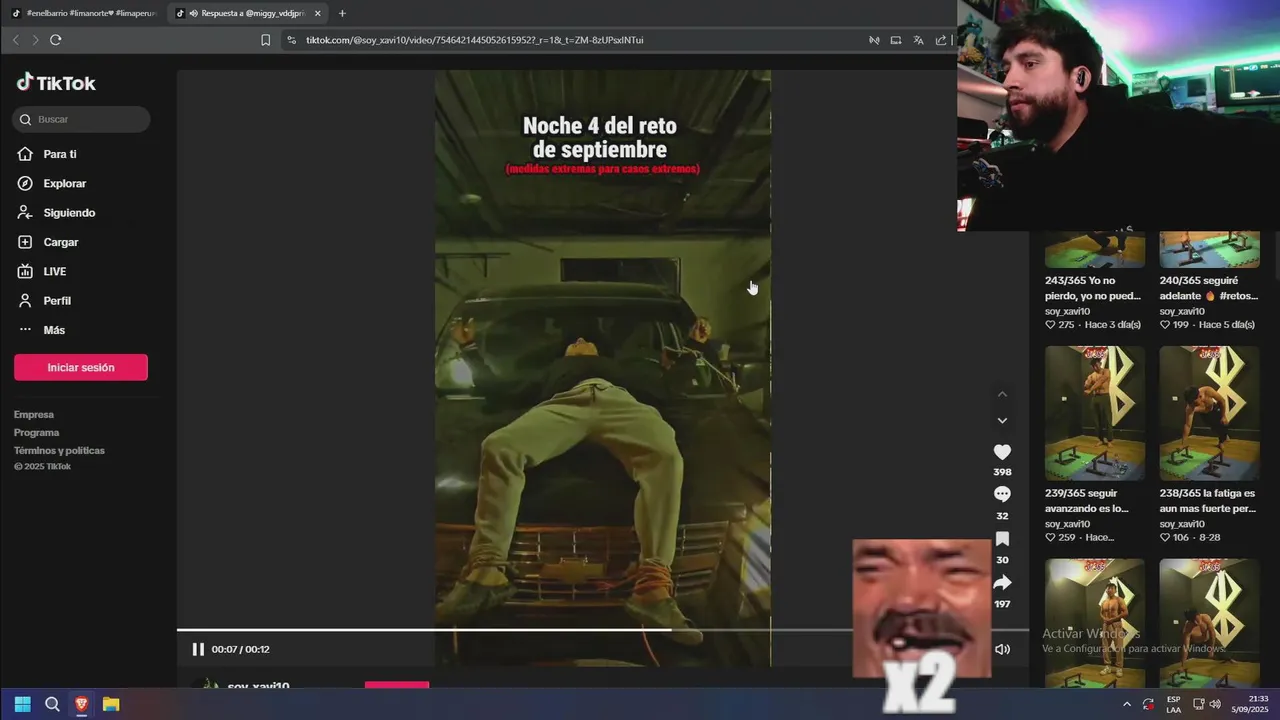Share the video with the arrow icon

(x=1002, y=583)
